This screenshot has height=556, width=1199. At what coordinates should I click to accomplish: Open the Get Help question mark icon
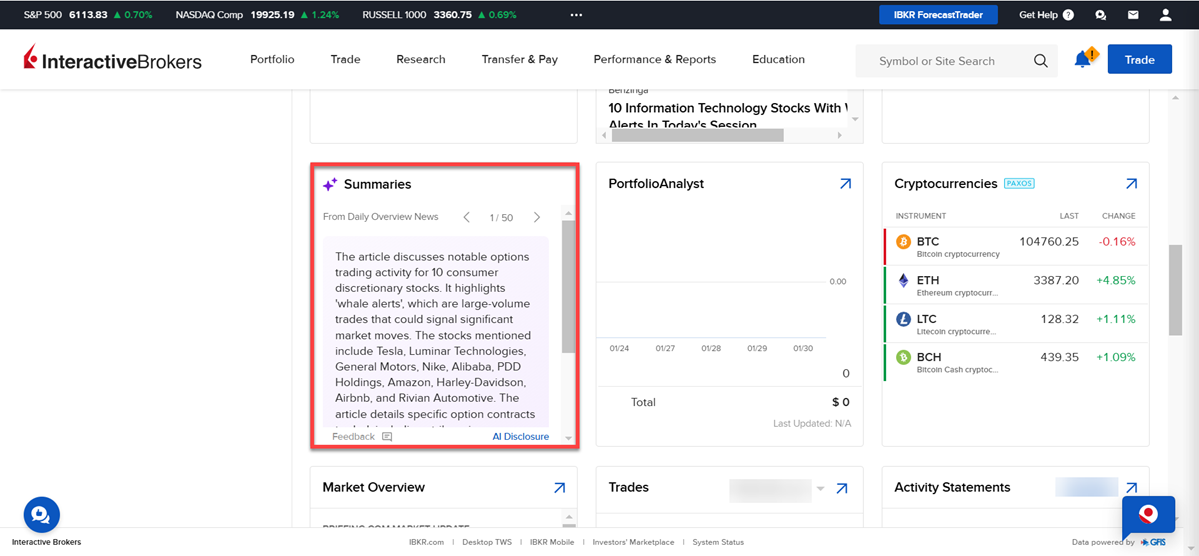tap(1068, 15)
